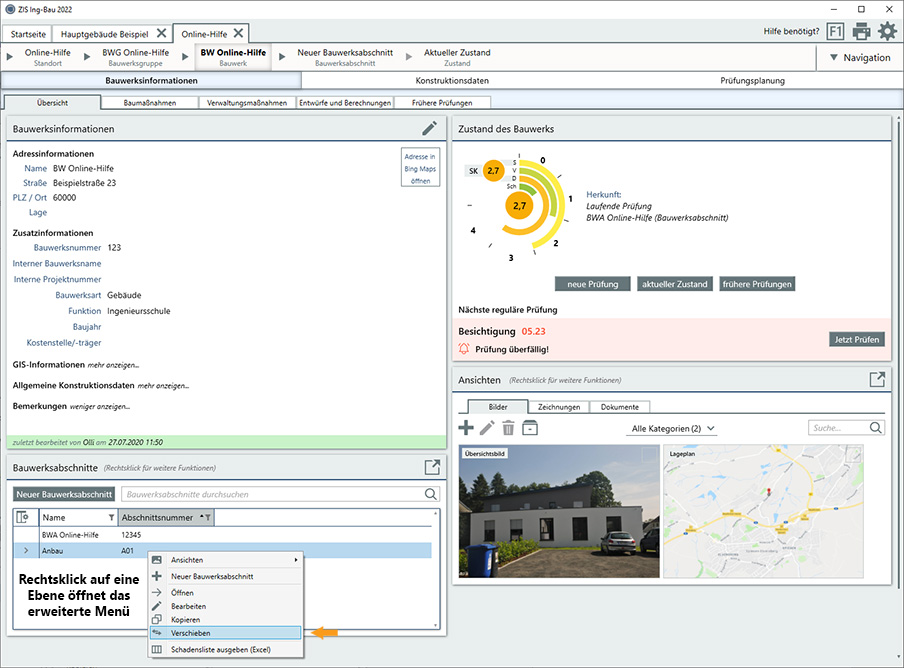Click filter icon of Name column

pos(111,518)
